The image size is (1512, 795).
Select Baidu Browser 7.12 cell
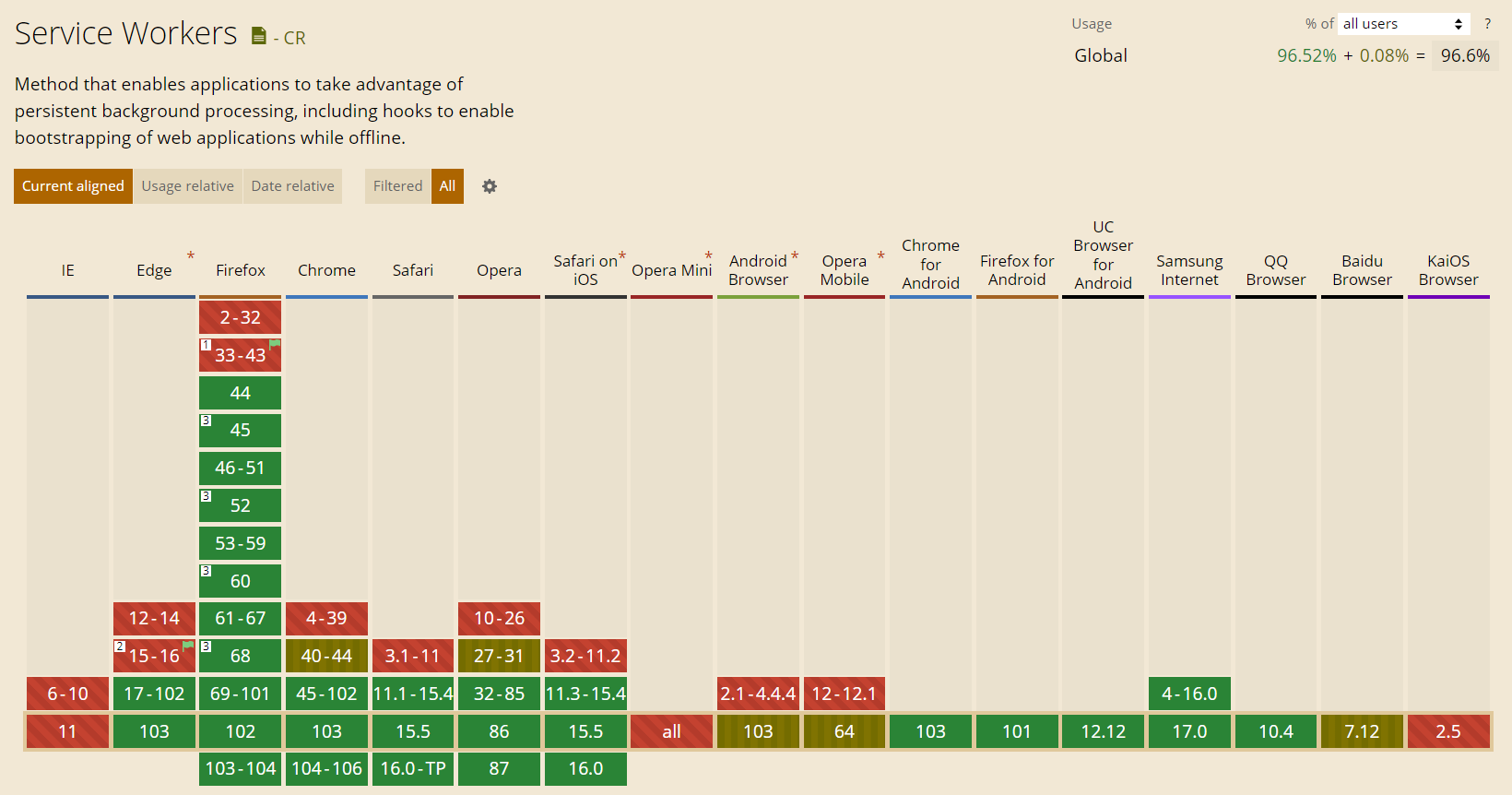[x=1362, y=731]
